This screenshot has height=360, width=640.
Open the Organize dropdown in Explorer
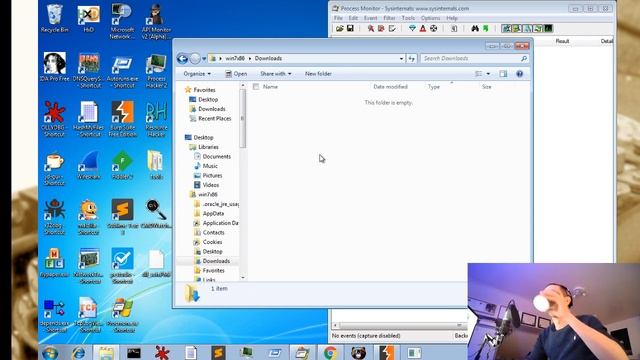pyautogui.click(x=197, y=74)
